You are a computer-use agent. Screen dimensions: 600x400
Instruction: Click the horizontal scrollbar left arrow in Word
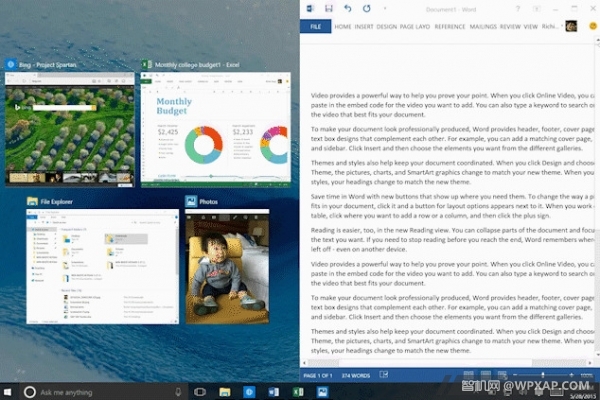click(x=304, y=362)
